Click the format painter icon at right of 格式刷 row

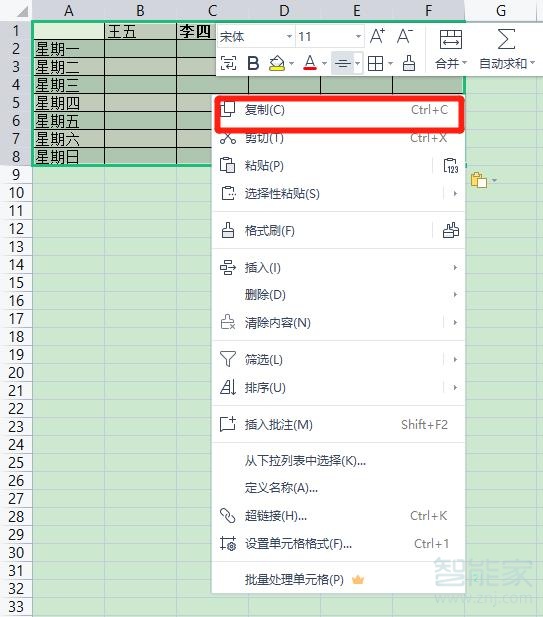pyautogui.click(x=451, y=231)
